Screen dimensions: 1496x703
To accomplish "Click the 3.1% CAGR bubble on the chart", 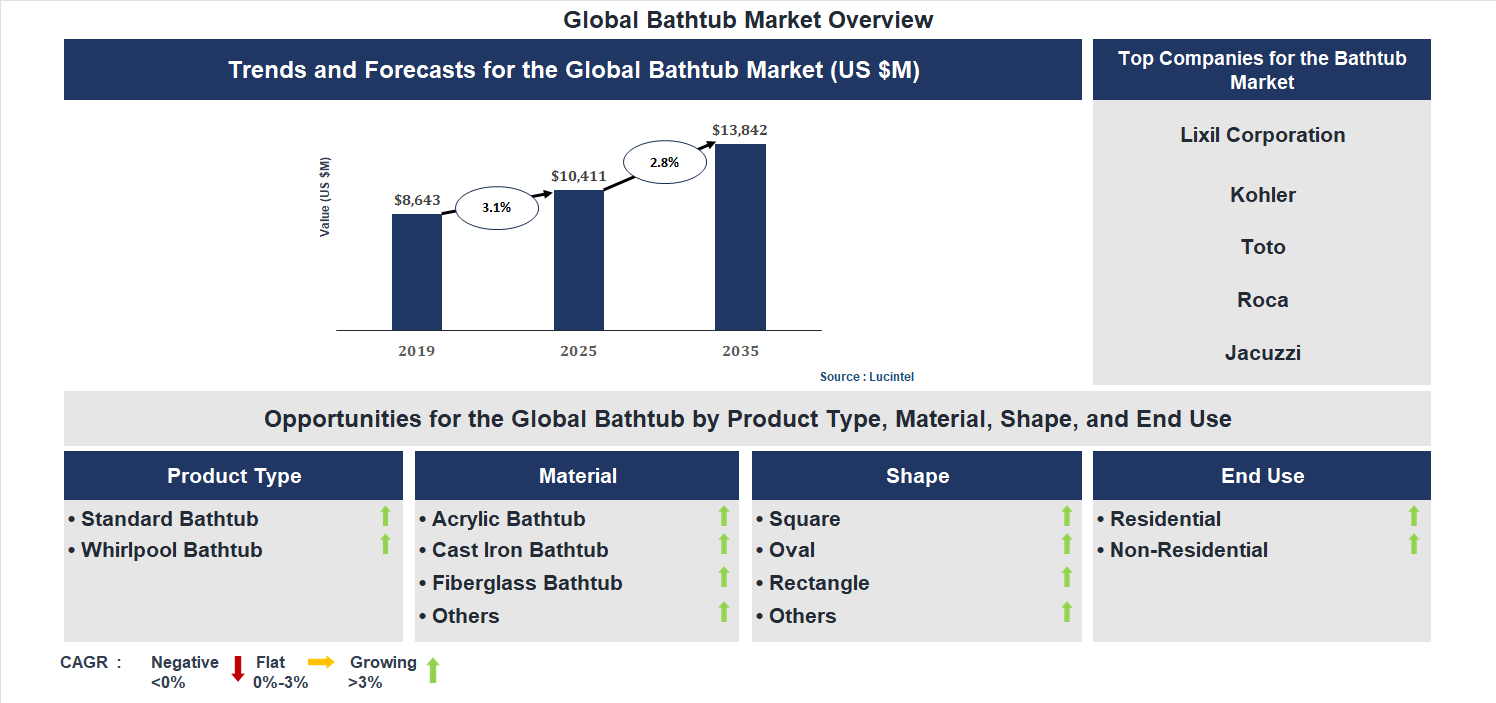I will click(x=497, y=207).
